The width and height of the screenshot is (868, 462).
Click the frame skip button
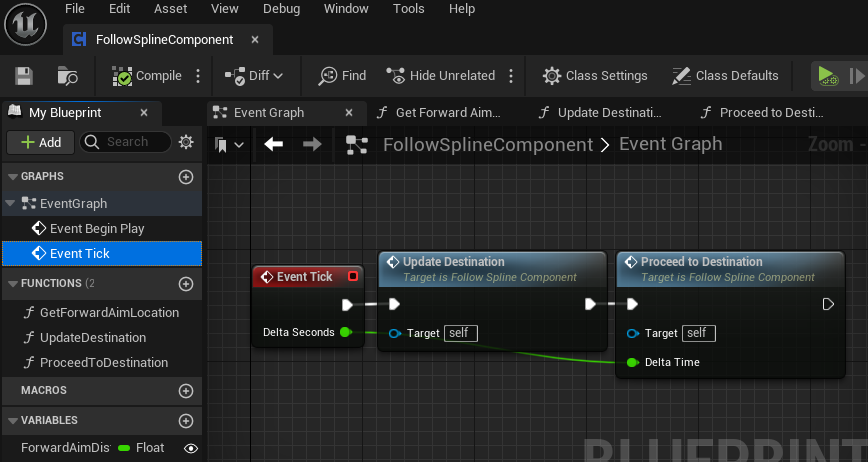856,76
